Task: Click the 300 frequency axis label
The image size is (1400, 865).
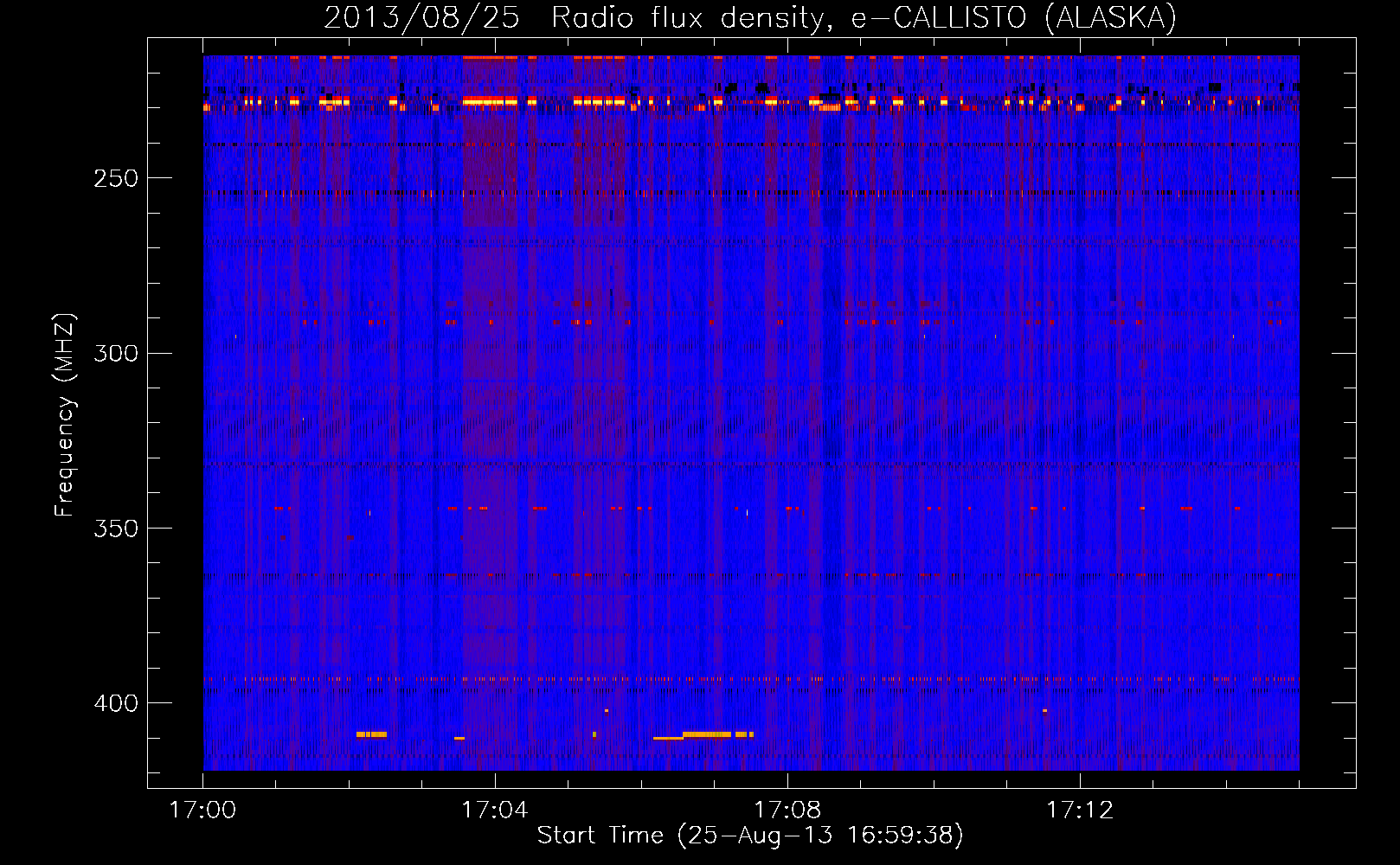Action: [x=115, y=354]
